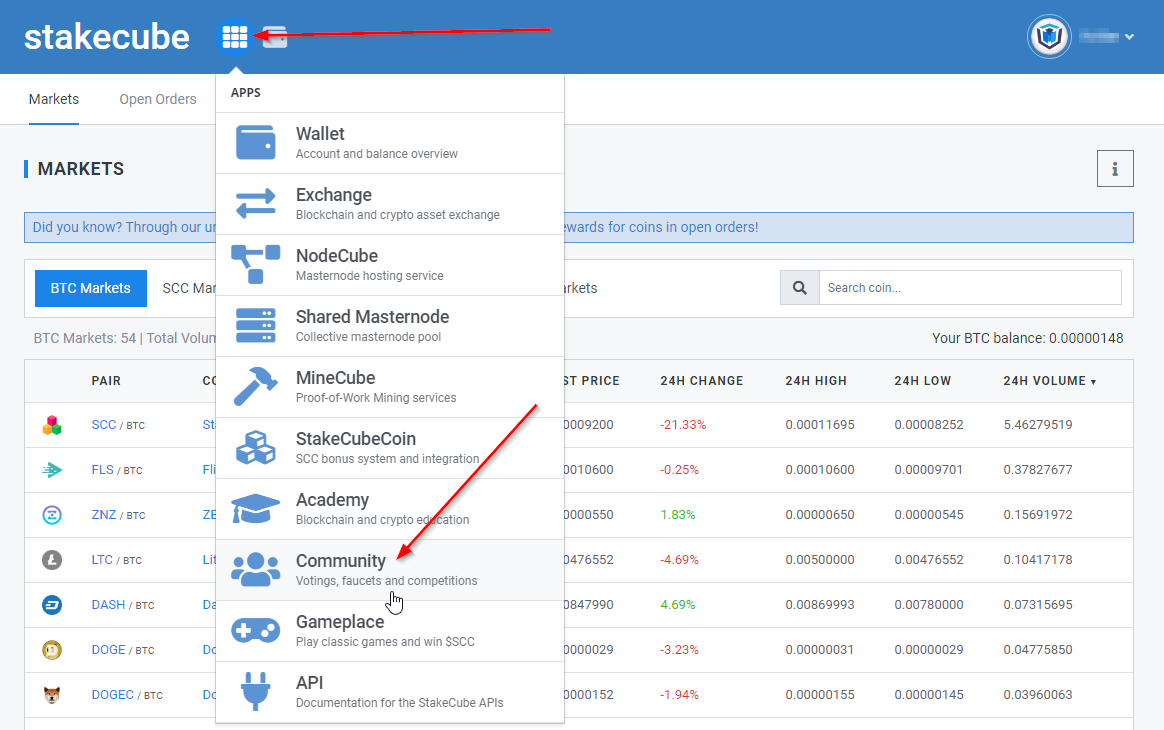The image size is (1164, 730).
Task: Open ZNZ / BTC pair link
Action: pyautogui.click(x=118, y=515)
